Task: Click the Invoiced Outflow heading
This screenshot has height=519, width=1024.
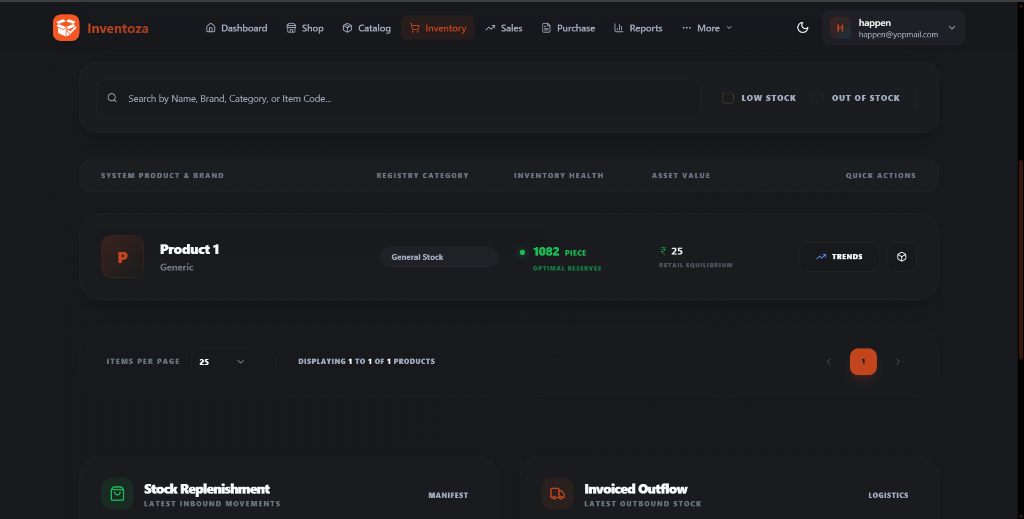Action: 635,489
